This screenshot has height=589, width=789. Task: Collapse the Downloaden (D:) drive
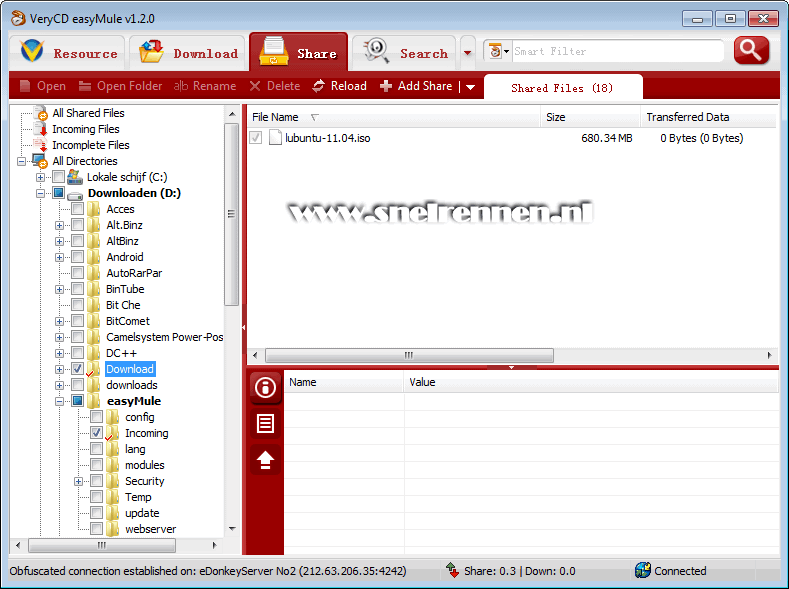pos(40,193)
